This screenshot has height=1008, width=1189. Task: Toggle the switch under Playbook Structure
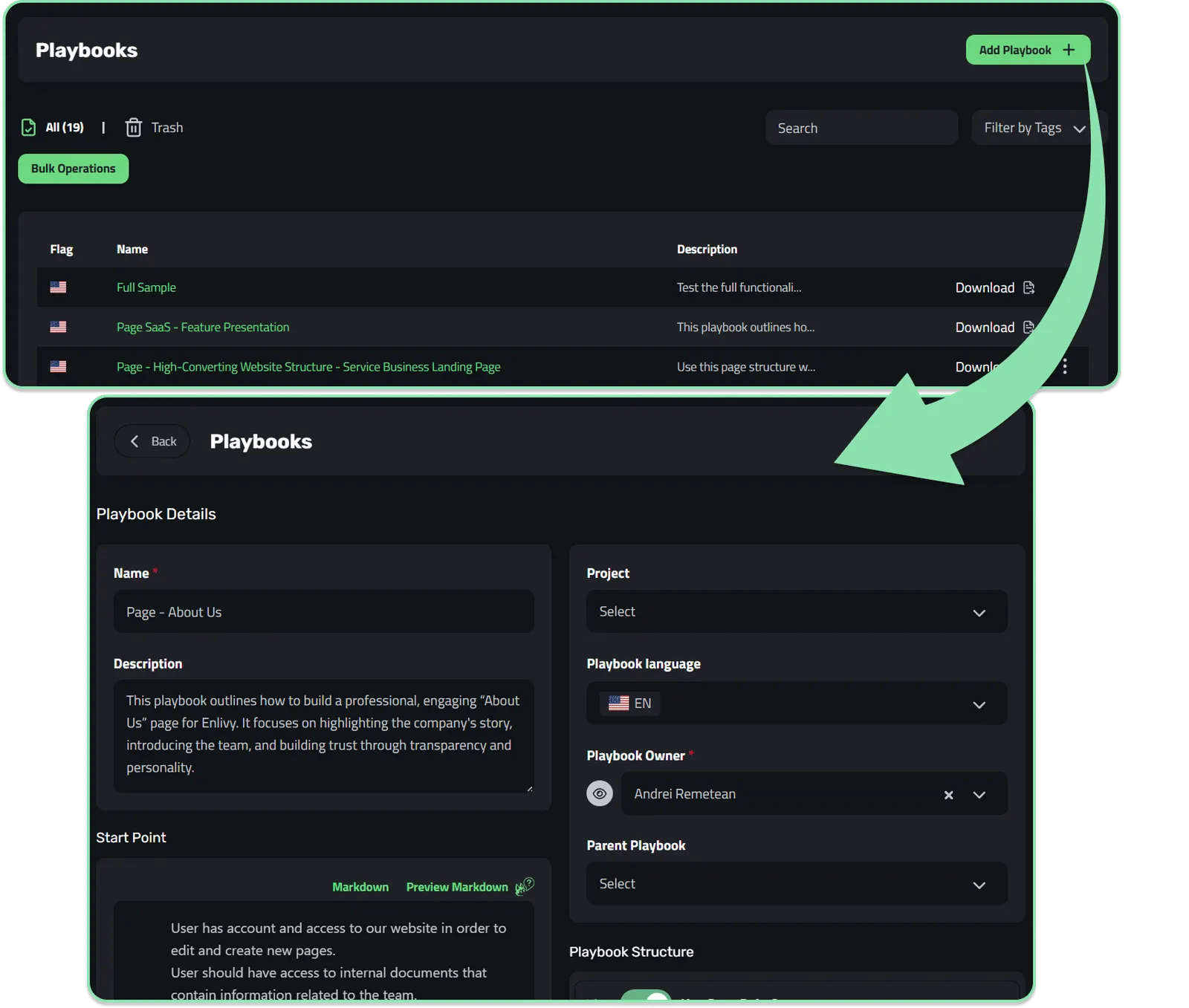pos(646,995)
